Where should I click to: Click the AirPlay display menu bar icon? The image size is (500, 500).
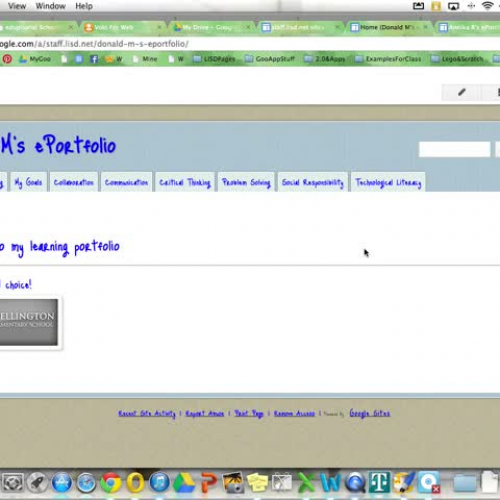[x=453, y=6]
